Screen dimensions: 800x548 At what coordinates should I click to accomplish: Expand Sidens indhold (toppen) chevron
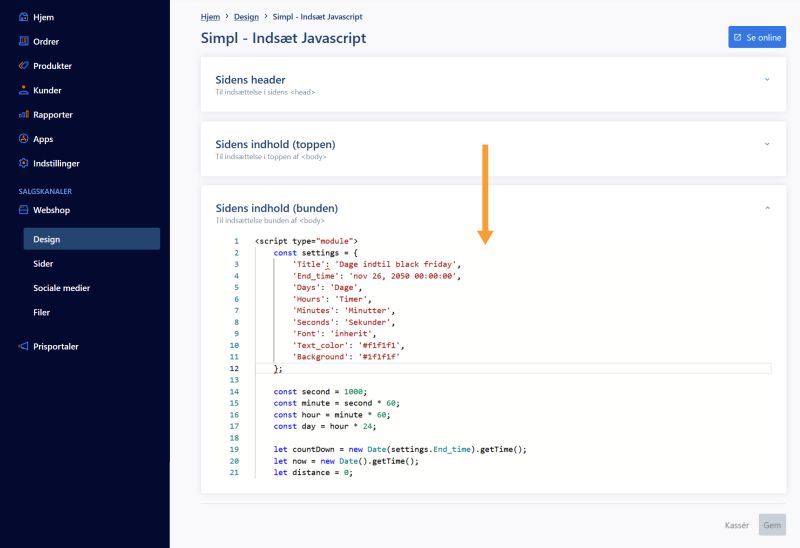pyautogui.click(x=767, y=144)
